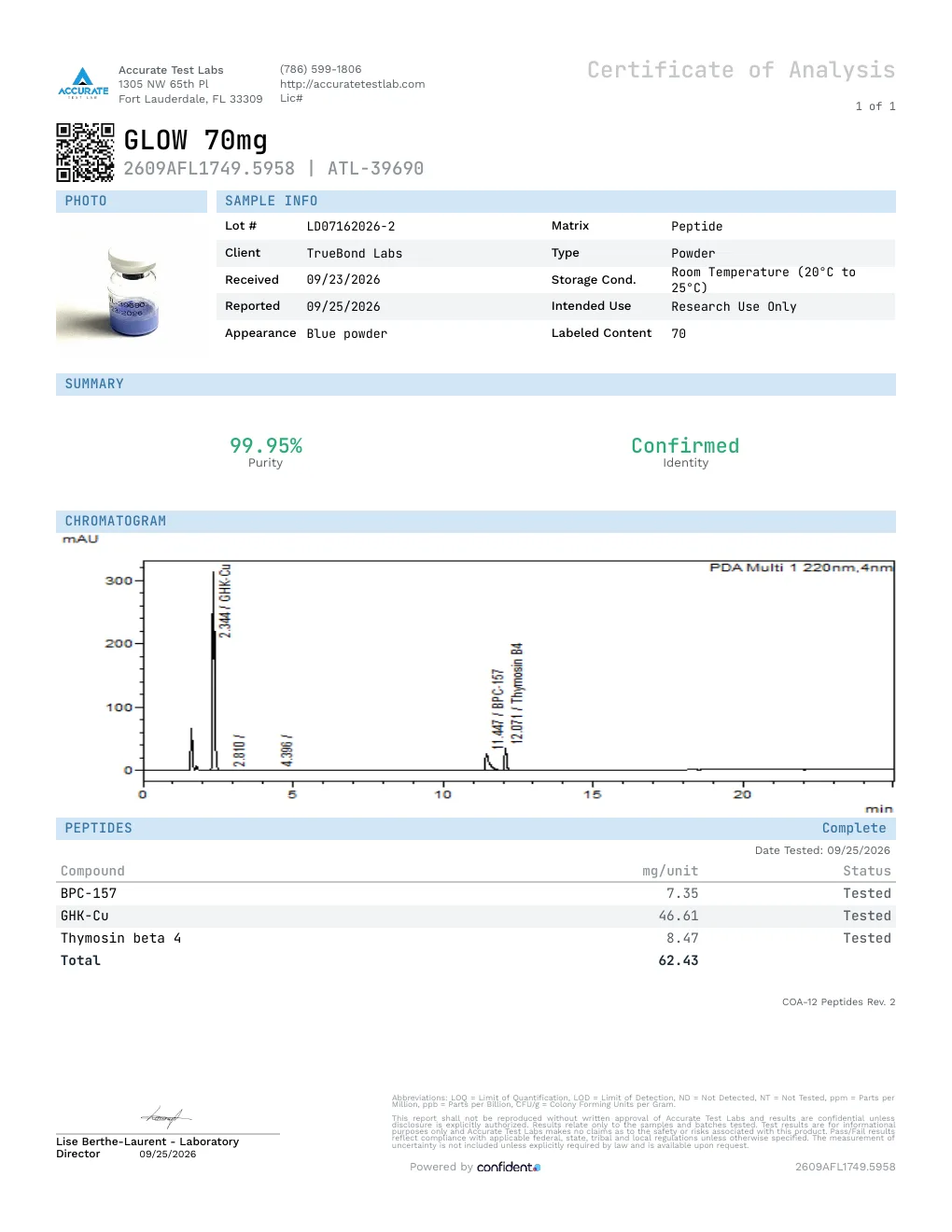This screenshot has width=952, height=1232.
Task: Click the Status column header
Action: [867, 872]
